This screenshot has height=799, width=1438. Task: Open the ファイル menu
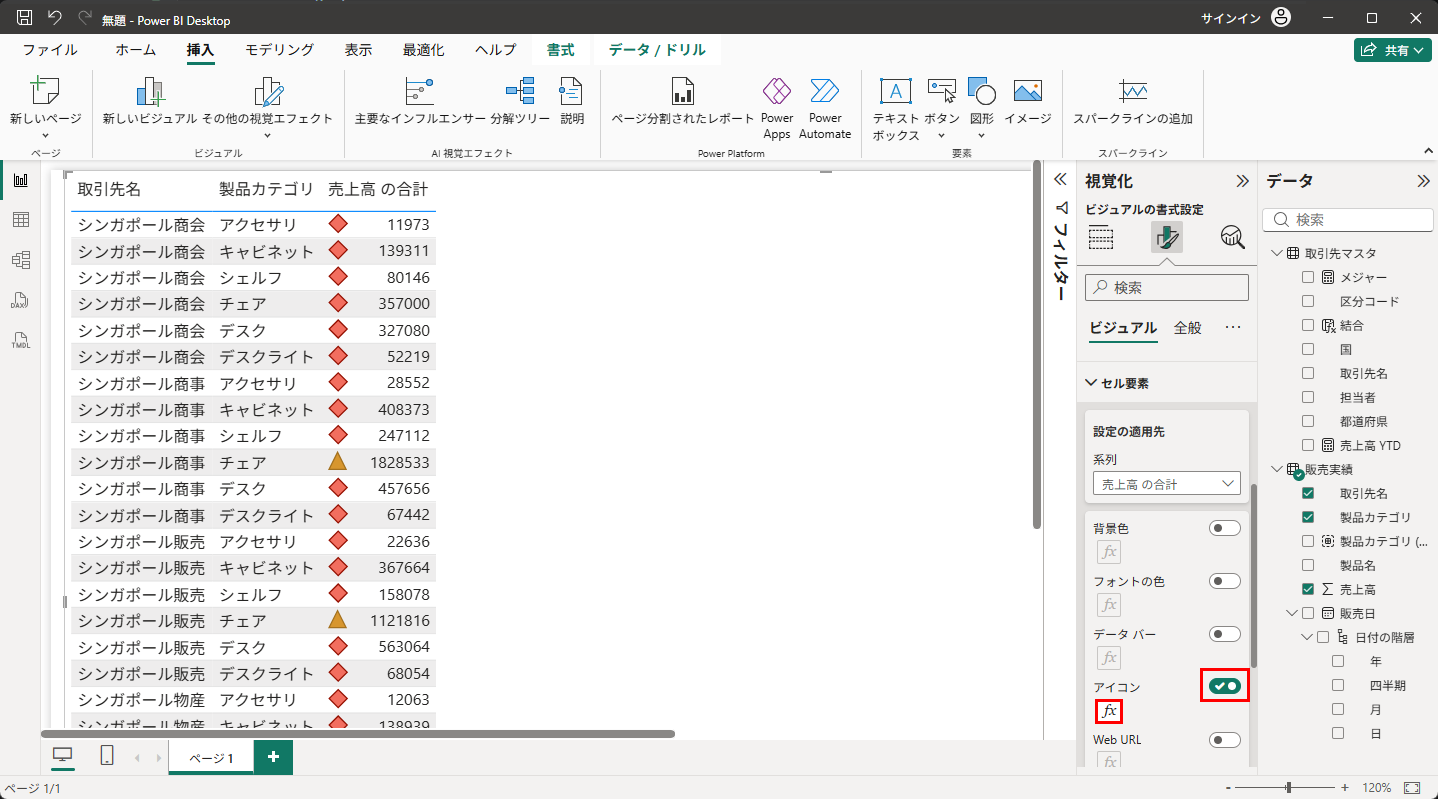pos(50,50)
